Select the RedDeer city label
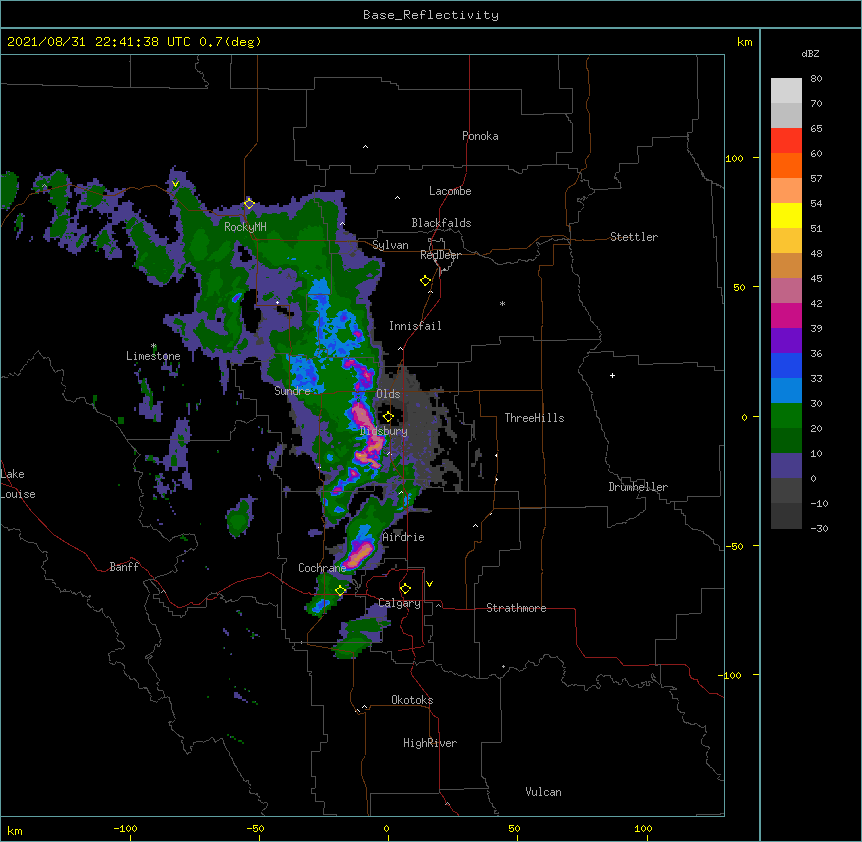Viewport: 862px width, 842px height. pyautogui.click(x=440, y=255)
